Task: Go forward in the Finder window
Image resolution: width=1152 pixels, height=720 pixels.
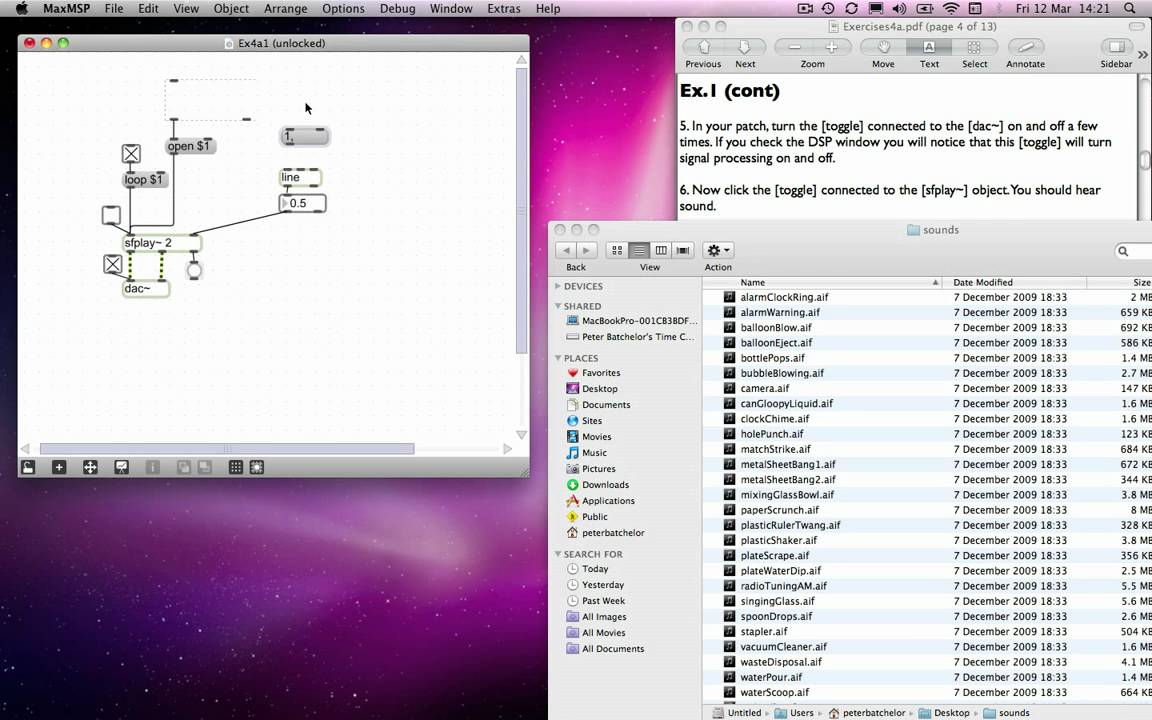Action: coord(586,251)
